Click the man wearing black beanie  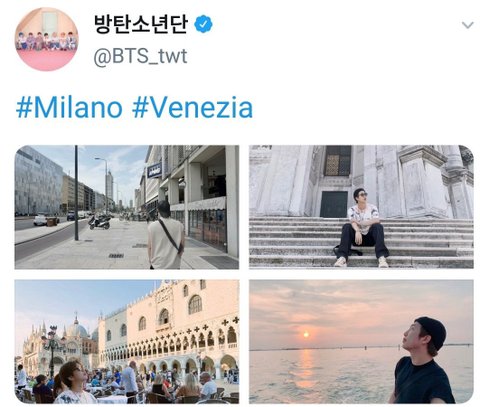click(x=423, y=361)
